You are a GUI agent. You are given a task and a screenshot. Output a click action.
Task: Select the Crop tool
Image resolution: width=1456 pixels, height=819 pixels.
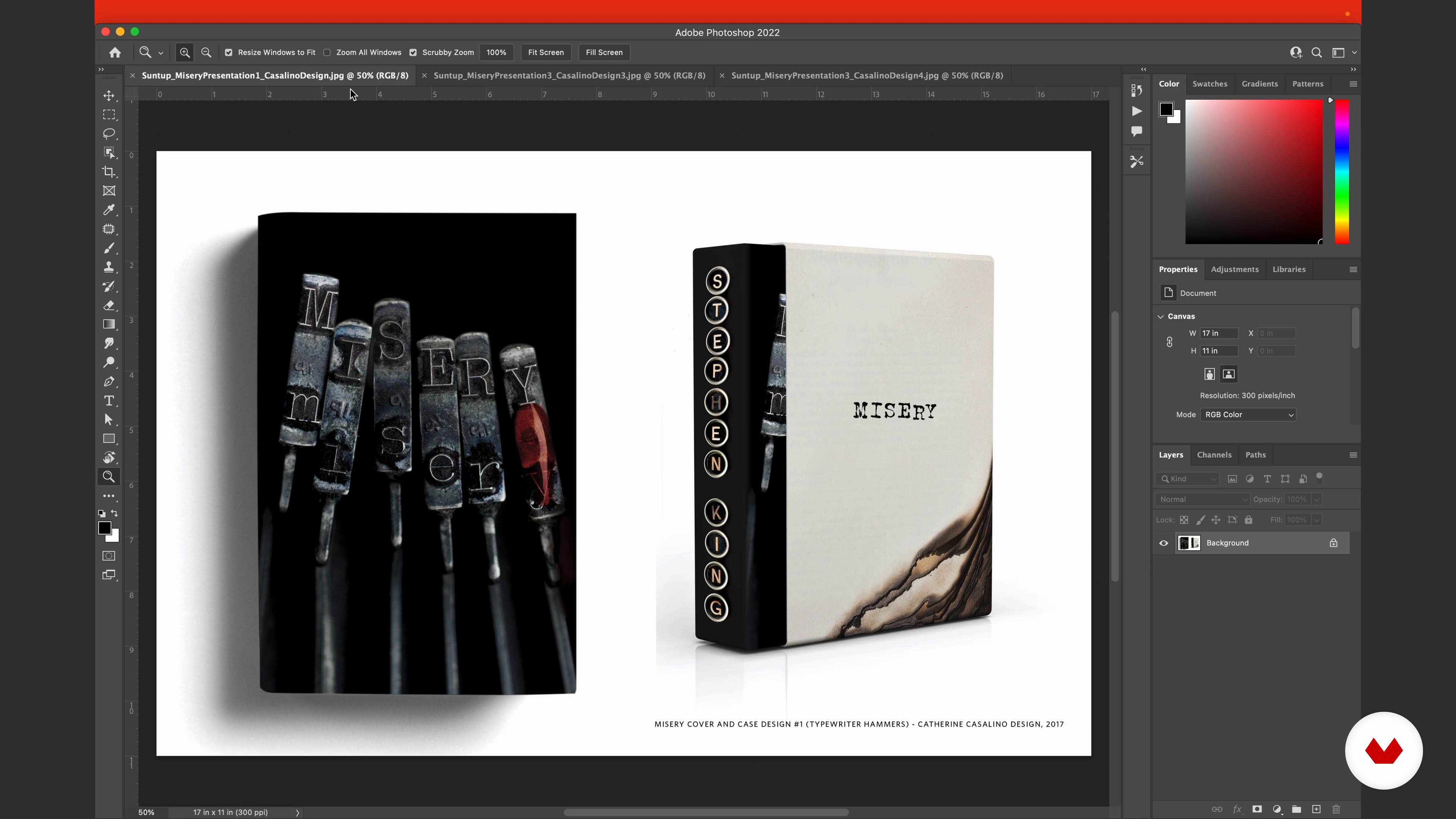(109, 172)
